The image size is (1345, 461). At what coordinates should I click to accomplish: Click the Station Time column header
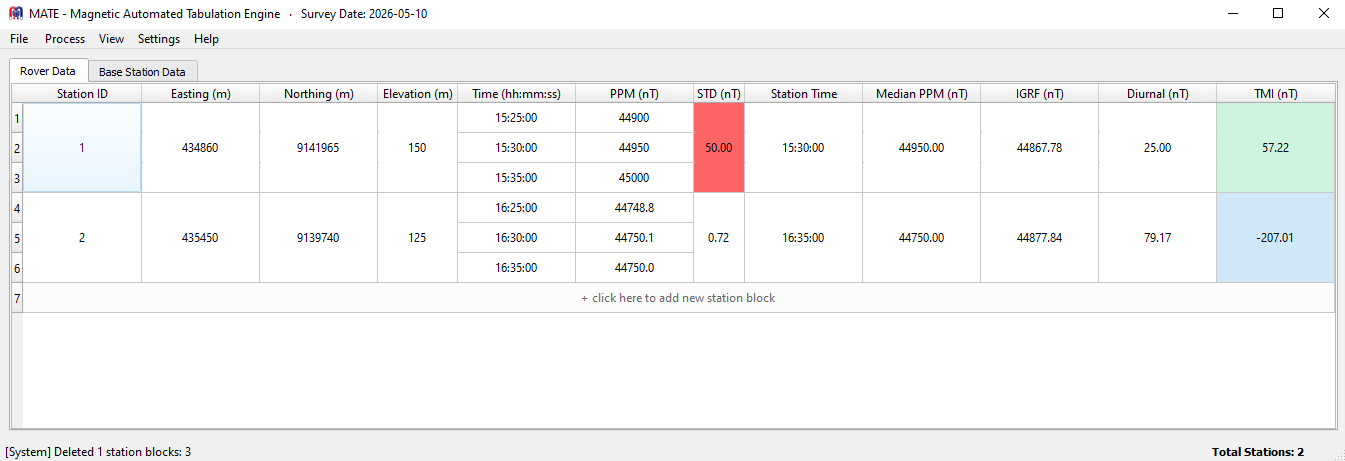tap(803, 94)
